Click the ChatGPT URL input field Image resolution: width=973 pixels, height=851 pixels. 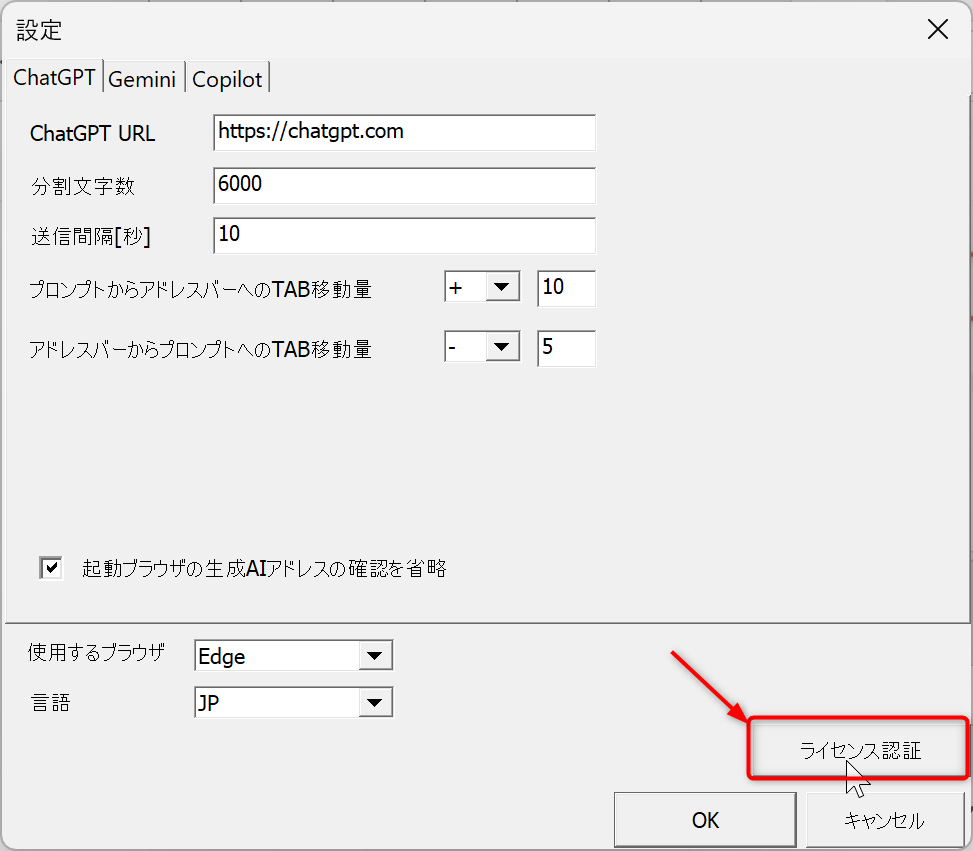coord(404,132)
